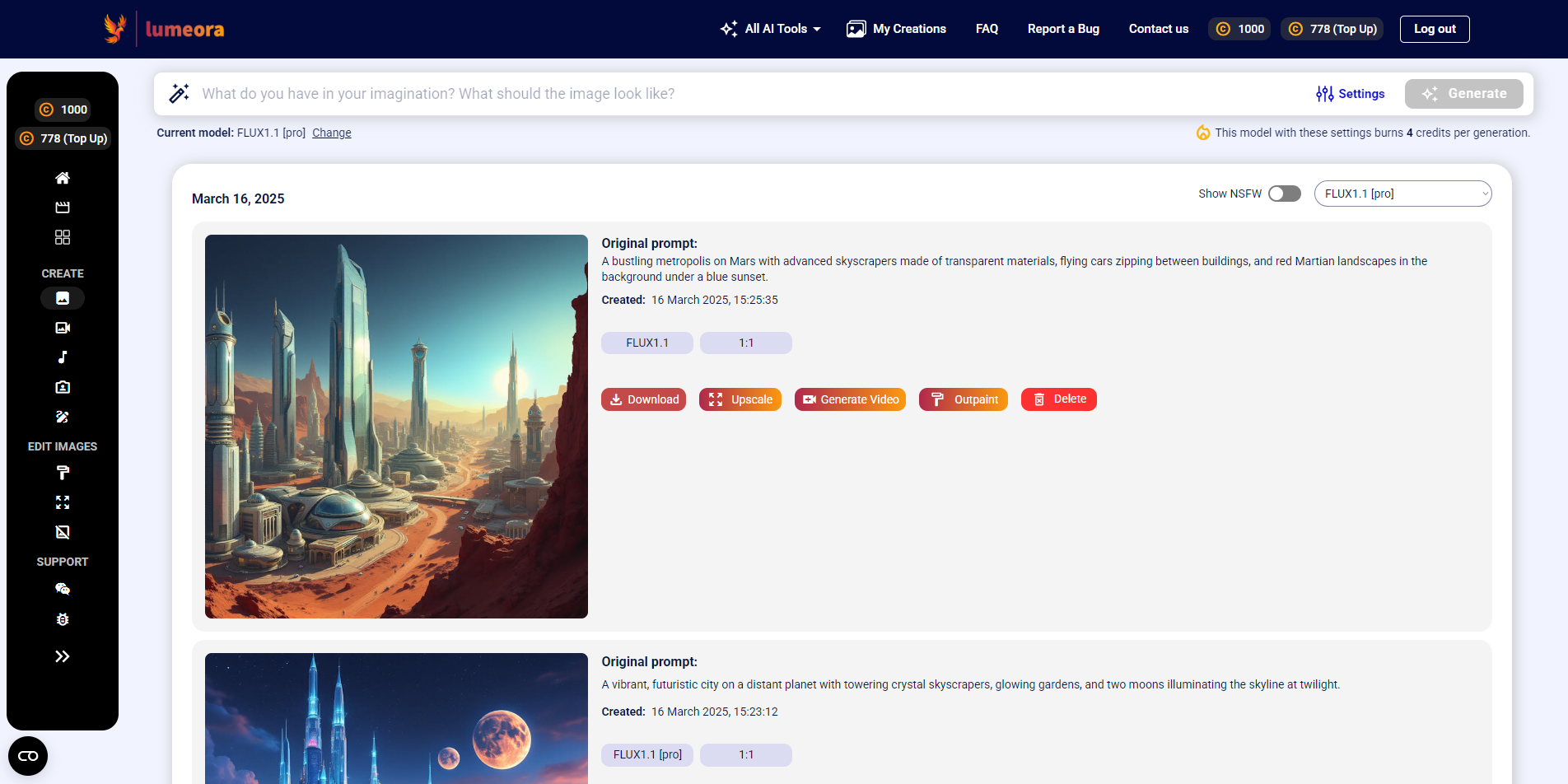1568x784 pixels.
Task: Open the magic edit sparkle tool in sidebar
Action: (x=63, y=417)
